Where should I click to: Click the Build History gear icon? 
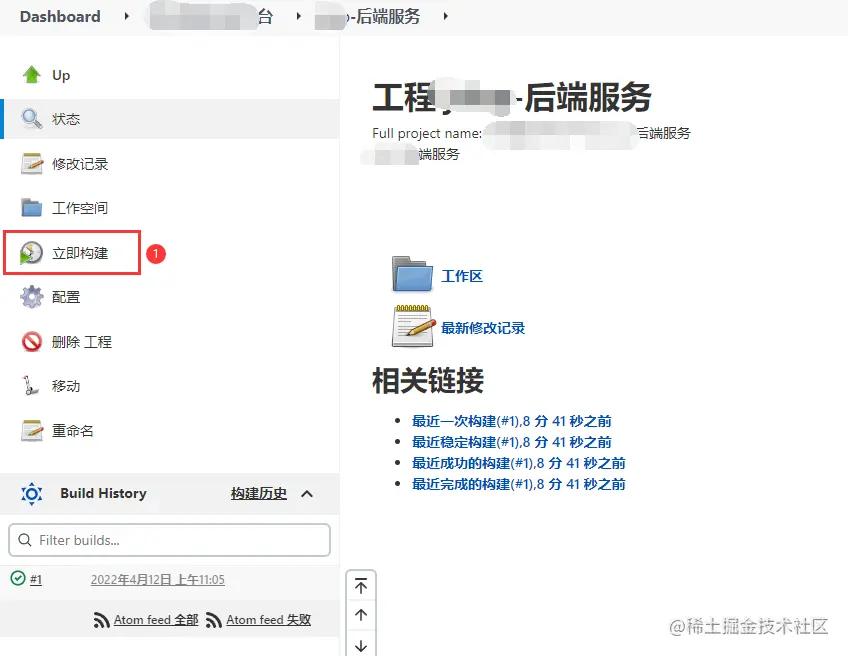31,493
